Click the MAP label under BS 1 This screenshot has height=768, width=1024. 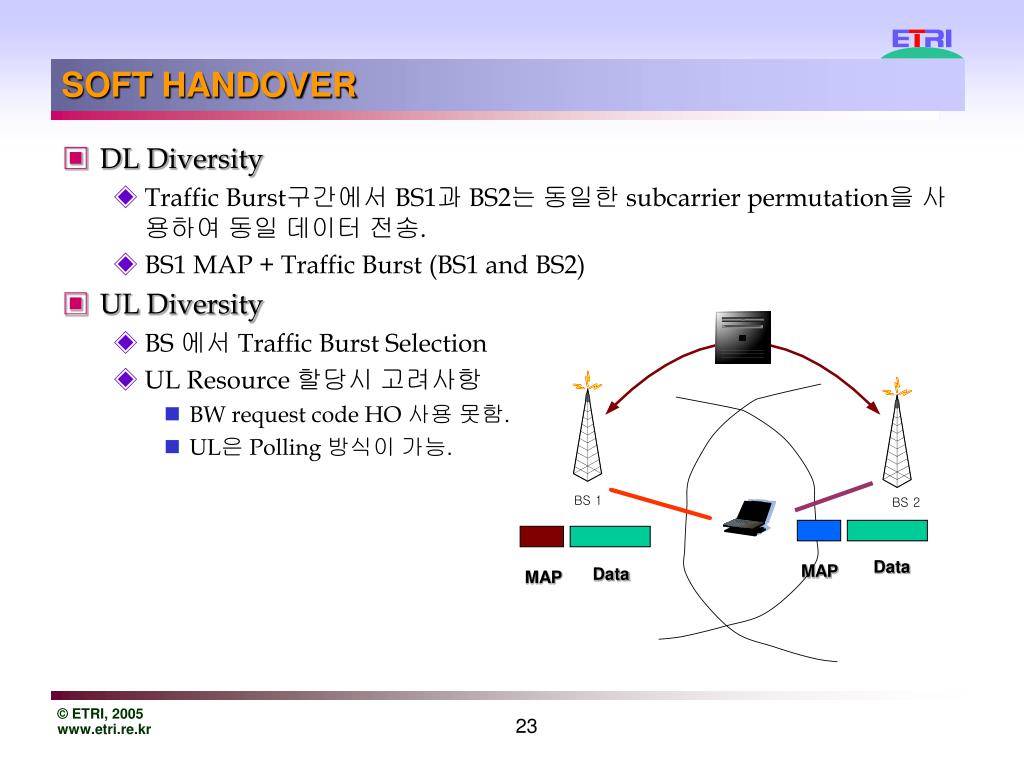(543, 577)
